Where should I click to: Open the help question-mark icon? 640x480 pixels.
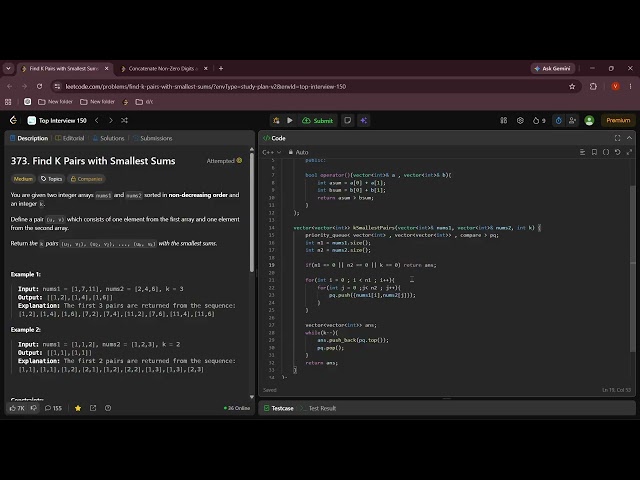108,408
